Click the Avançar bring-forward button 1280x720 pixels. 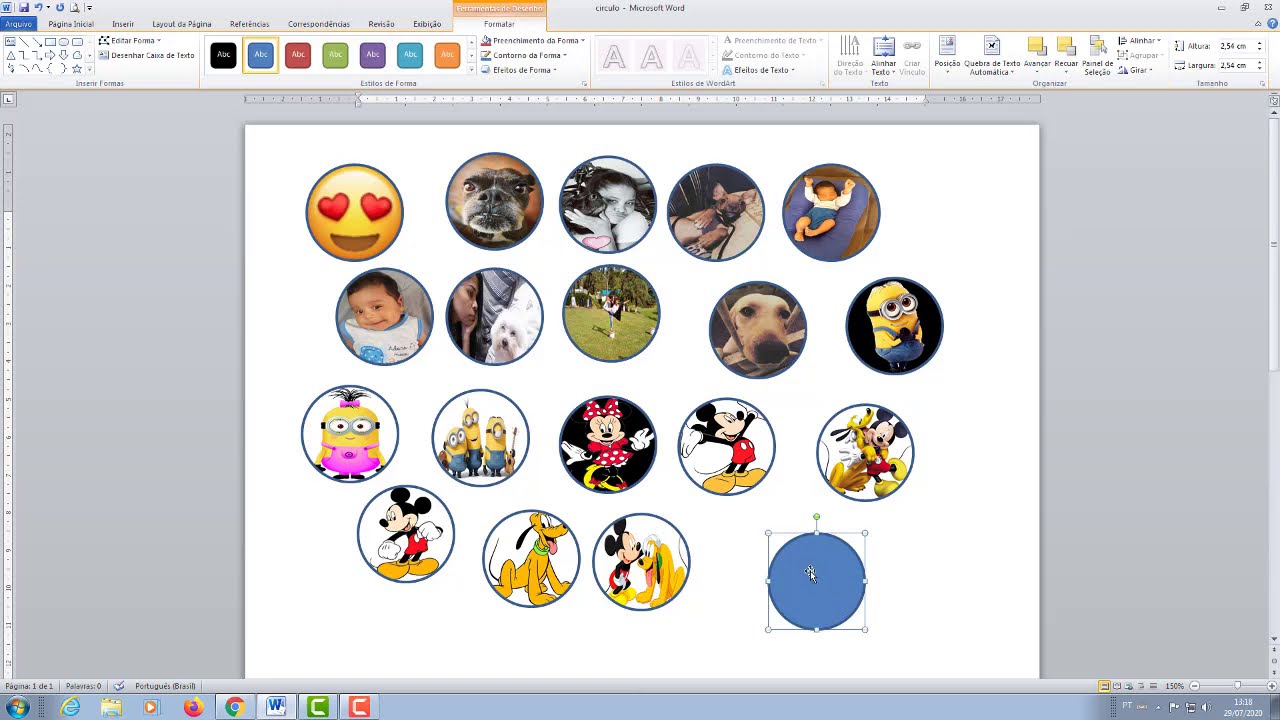click(x=1037, y=56)
